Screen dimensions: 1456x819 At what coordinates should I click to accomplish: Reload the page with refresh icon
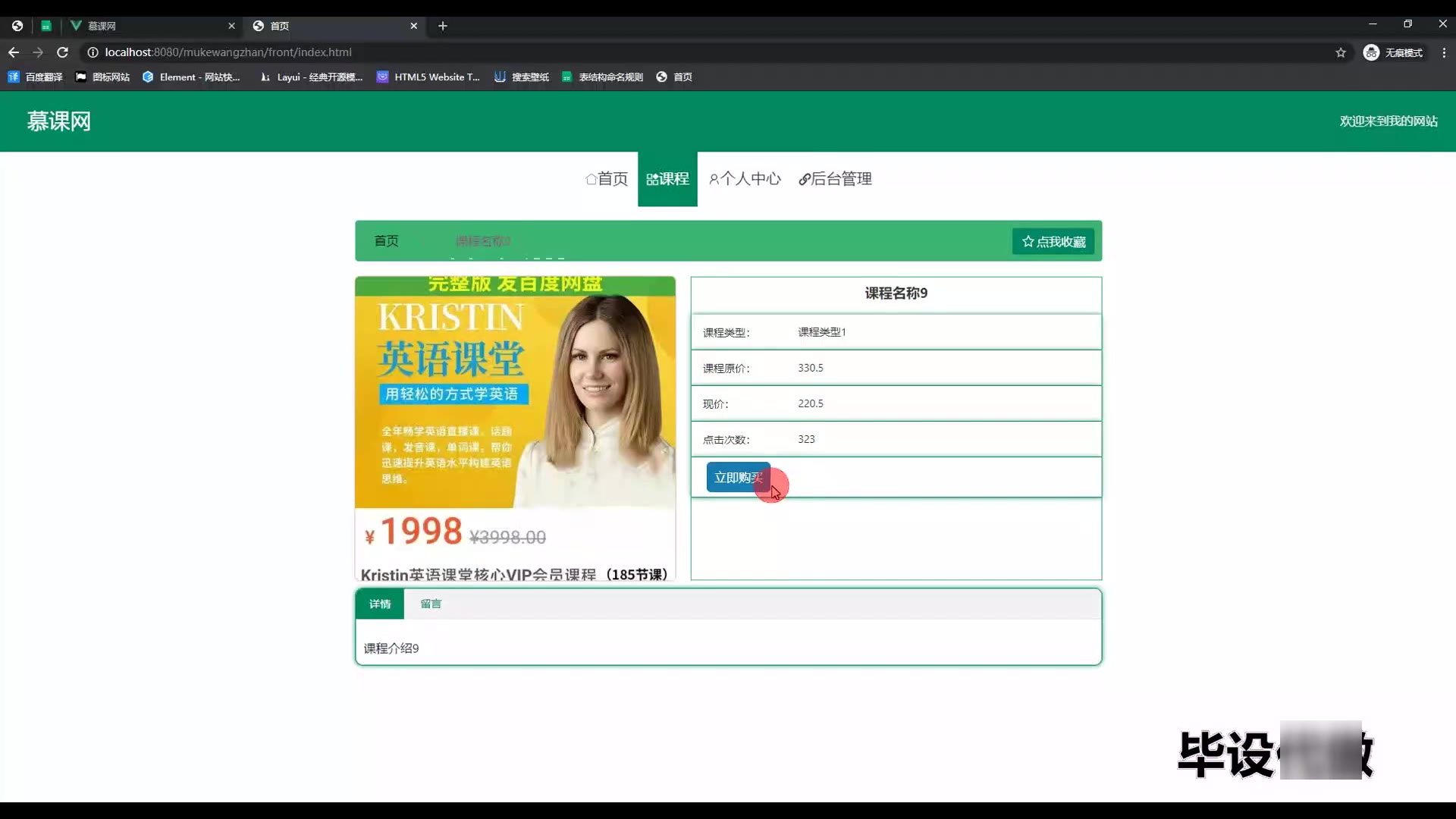pyautogui.click(x=63, y=52)
